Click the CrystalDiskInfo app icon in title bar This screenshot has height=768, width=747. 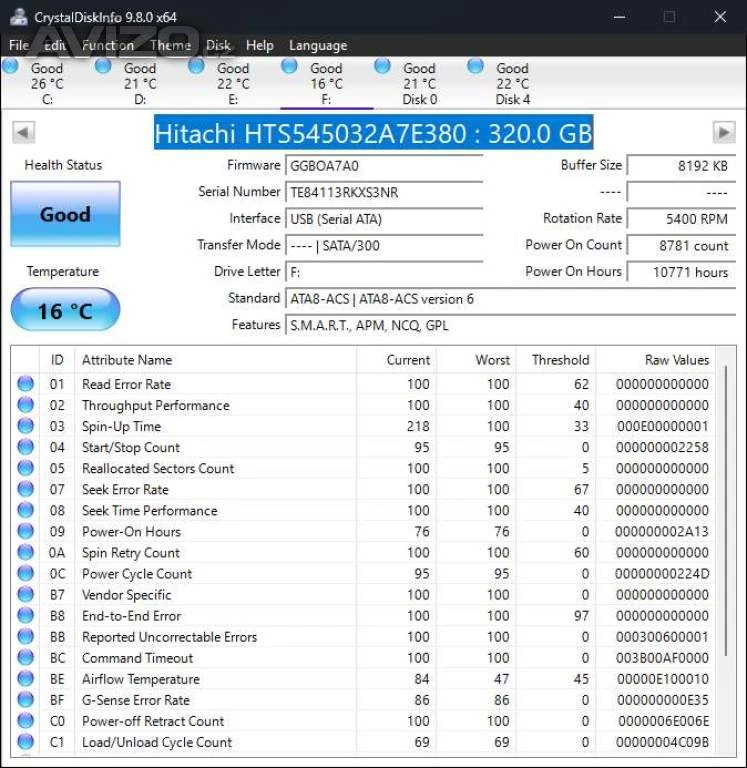click(19, 16)
